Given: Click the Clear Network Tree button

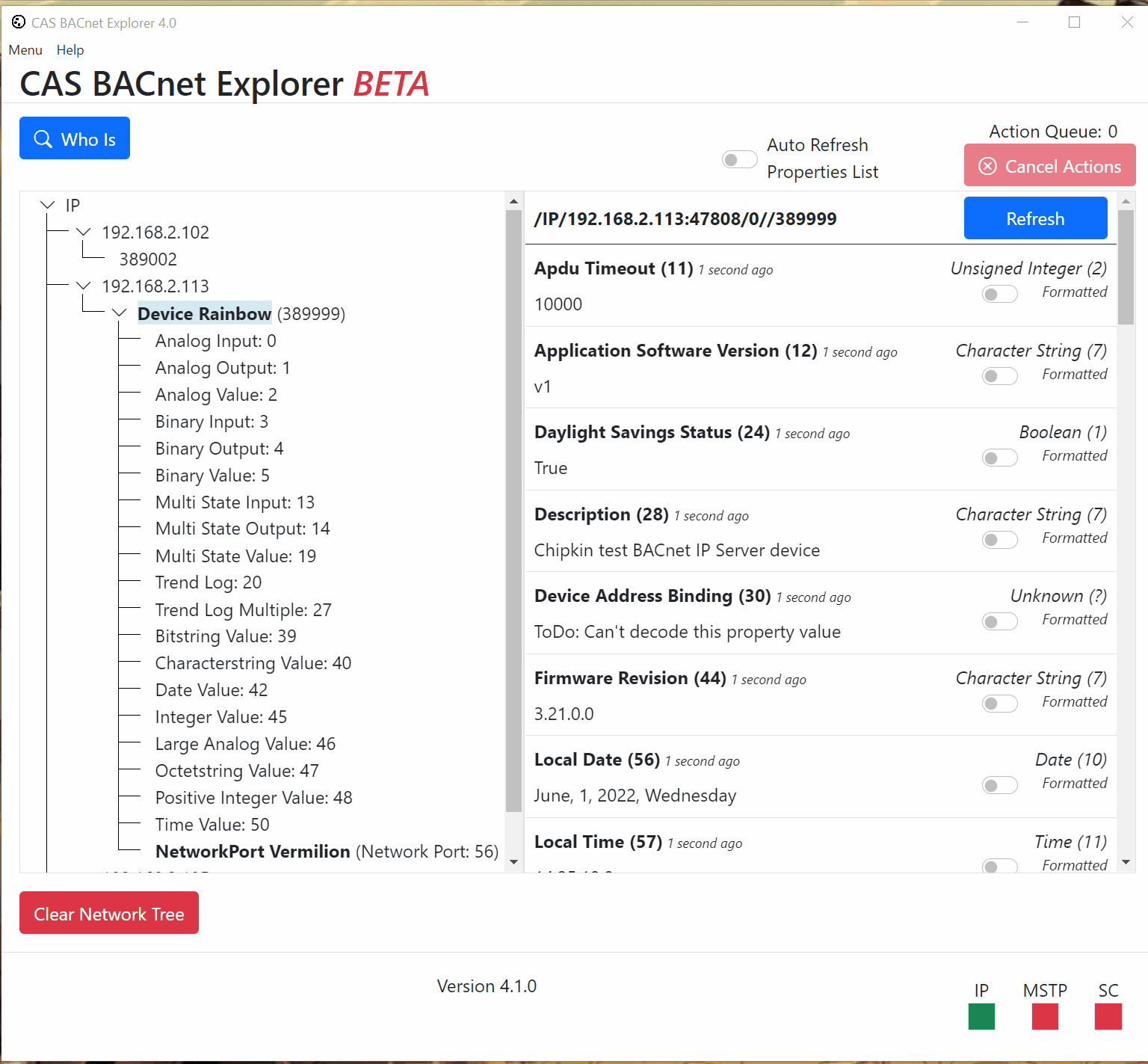Looking at the screenshot, I should 109,913.
